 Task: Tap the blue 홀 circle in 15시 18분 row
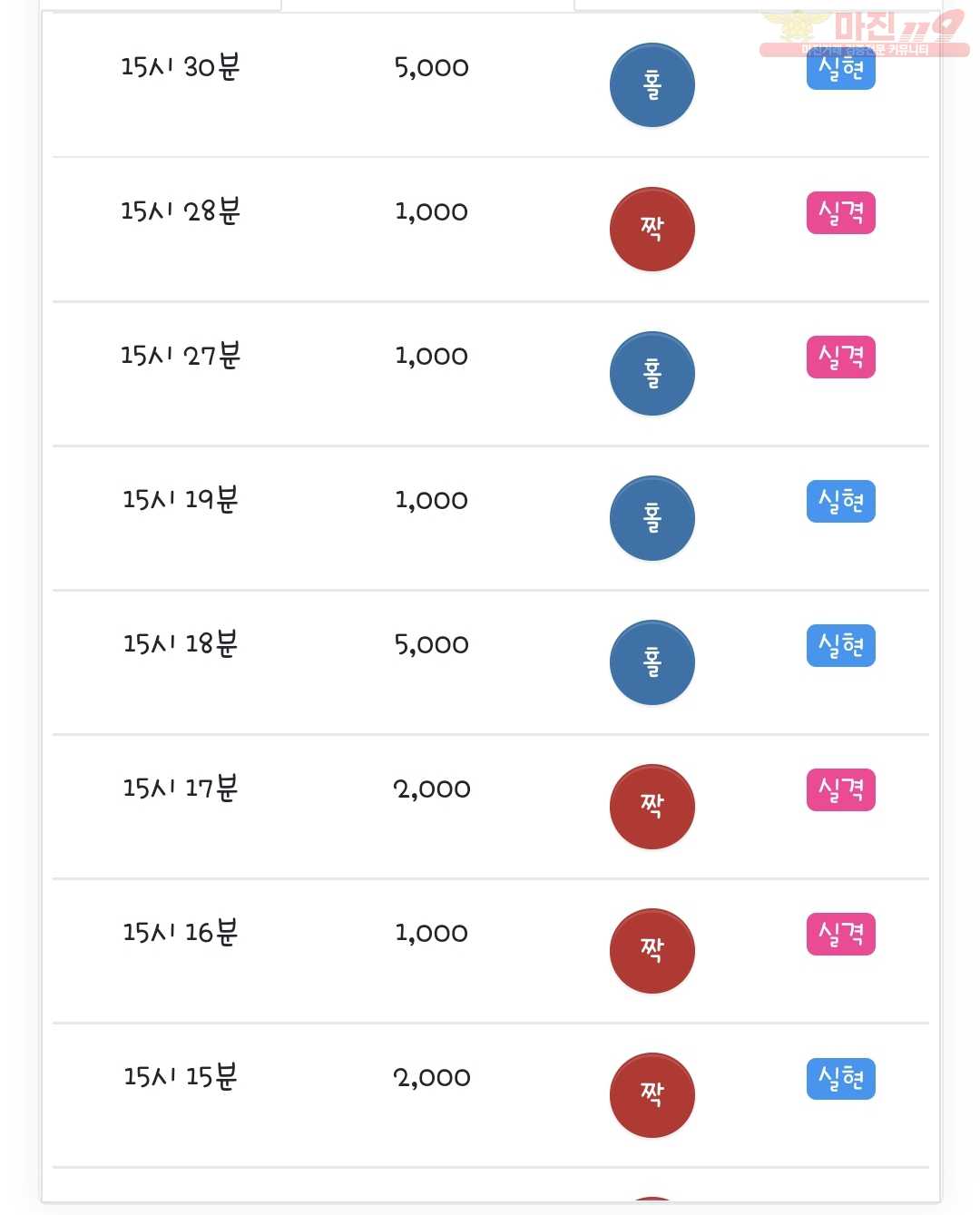[652, 662]
